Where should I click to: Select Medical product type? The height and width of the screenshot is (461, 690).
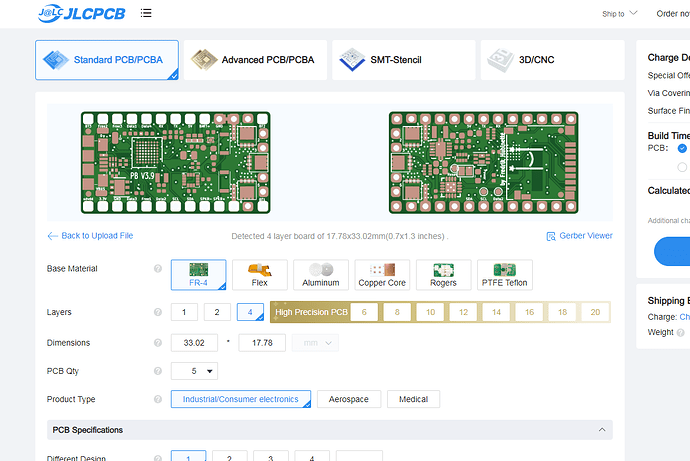(x=413, y=399)
